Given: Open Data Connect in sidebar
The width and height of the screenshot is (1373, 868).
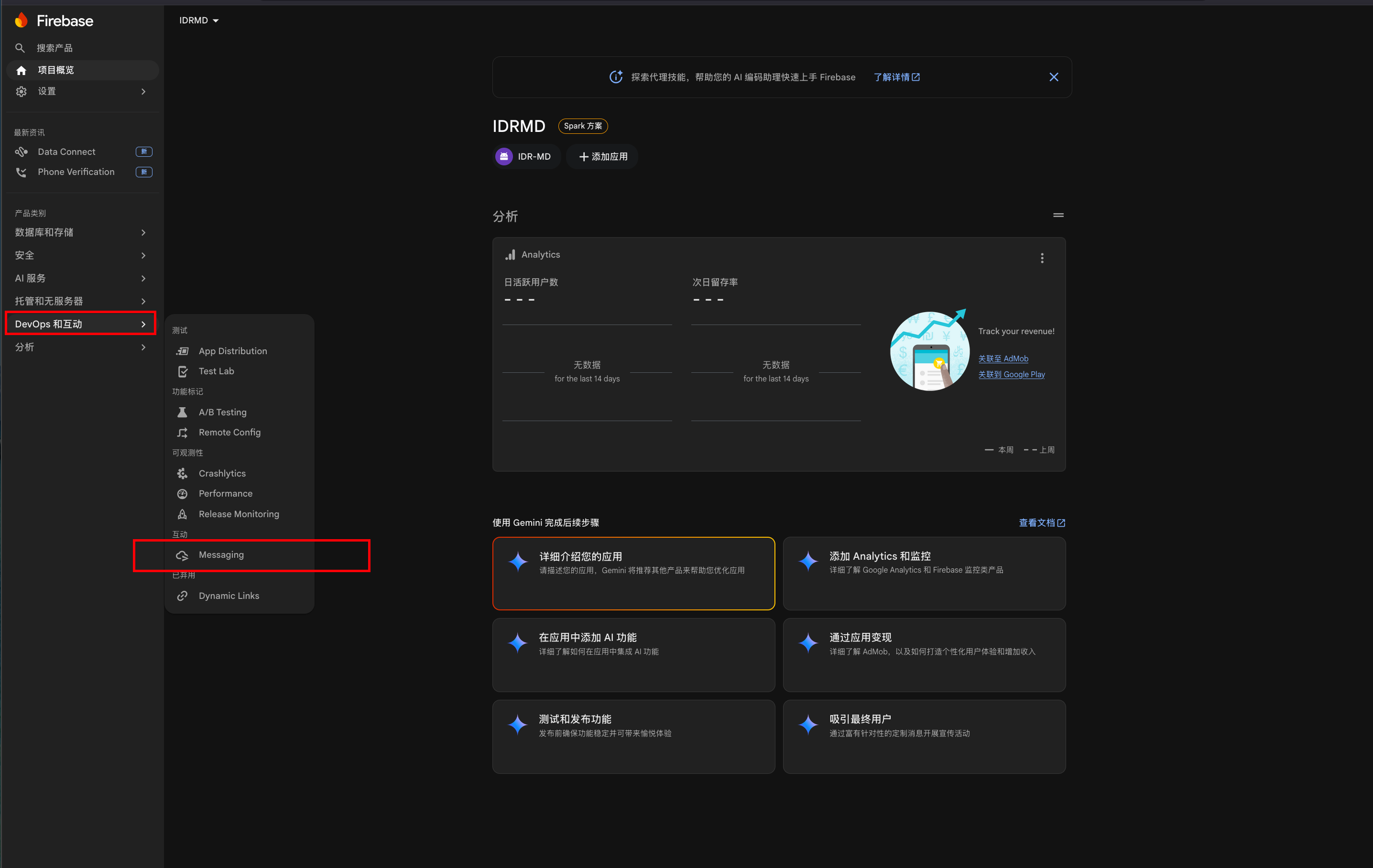Looking at the screenshot, I should 83,152.
